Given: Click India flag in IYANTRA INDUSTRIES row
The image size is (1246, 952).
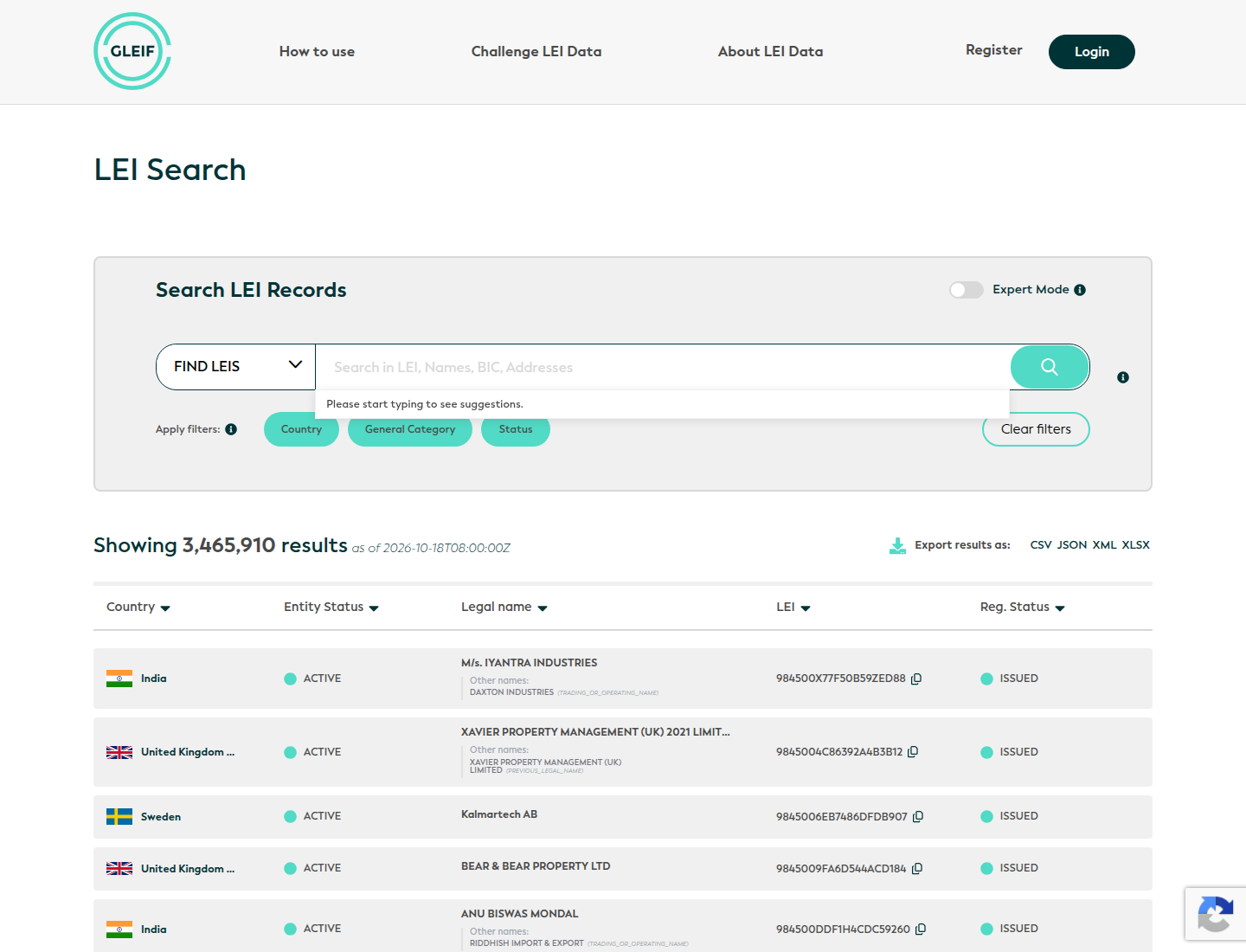Looking at the screenshot, I should pyautogui.click(x=119, y=679).
